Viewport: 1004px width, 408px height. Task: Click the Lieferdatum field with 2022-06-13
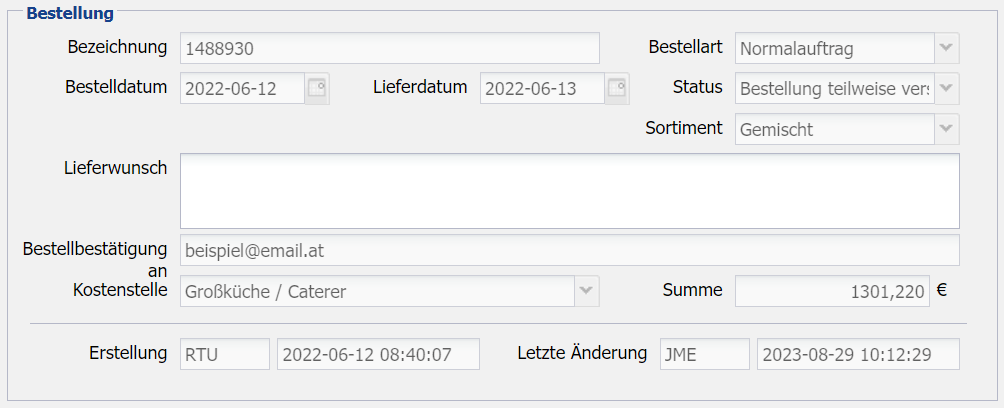(542, 88)
